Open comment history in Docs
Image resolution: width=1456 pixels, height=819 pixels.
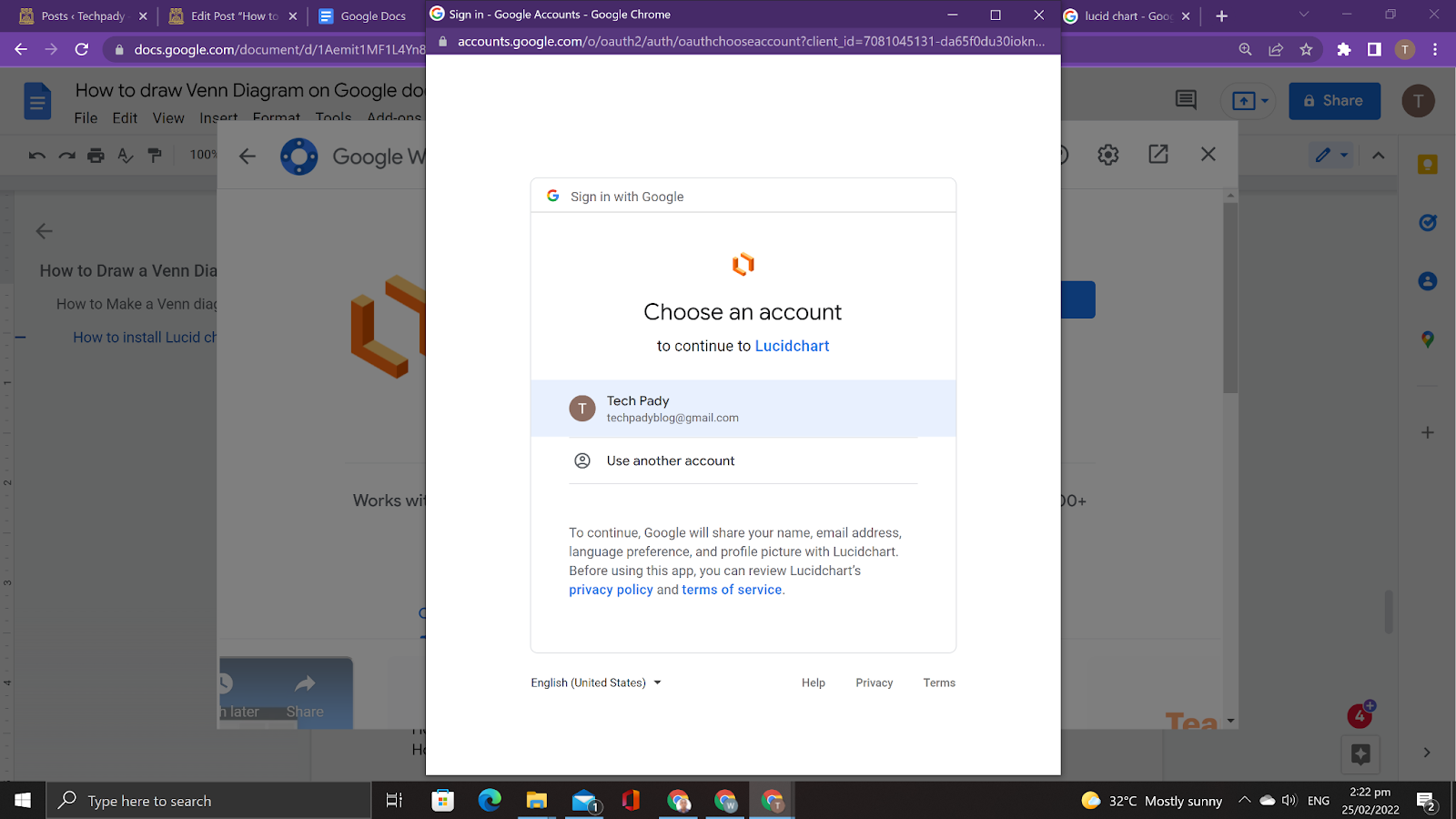pos(1186,100)
